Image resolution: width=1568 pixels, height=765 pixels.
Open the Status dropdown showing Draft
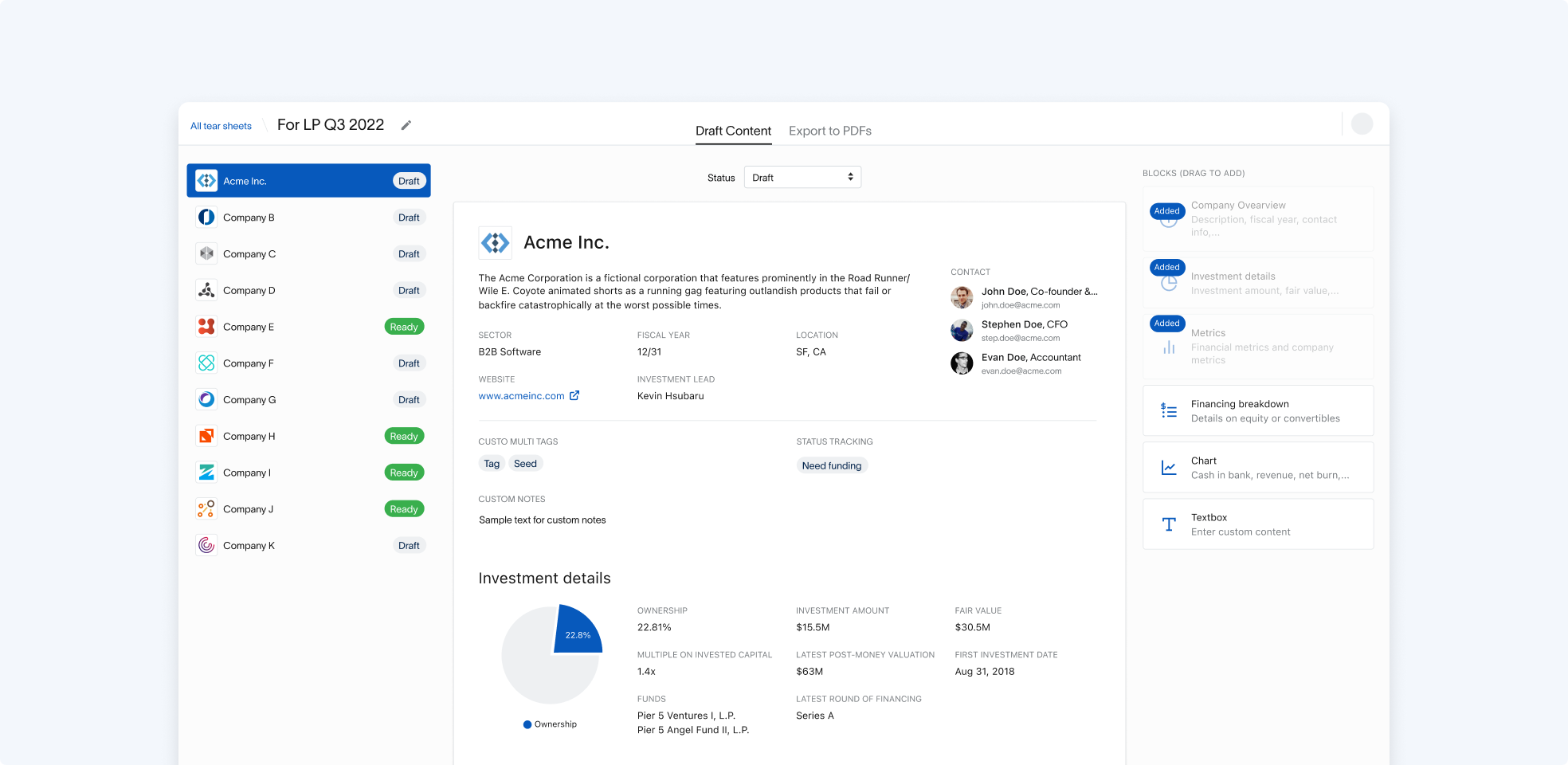[802, 177]
